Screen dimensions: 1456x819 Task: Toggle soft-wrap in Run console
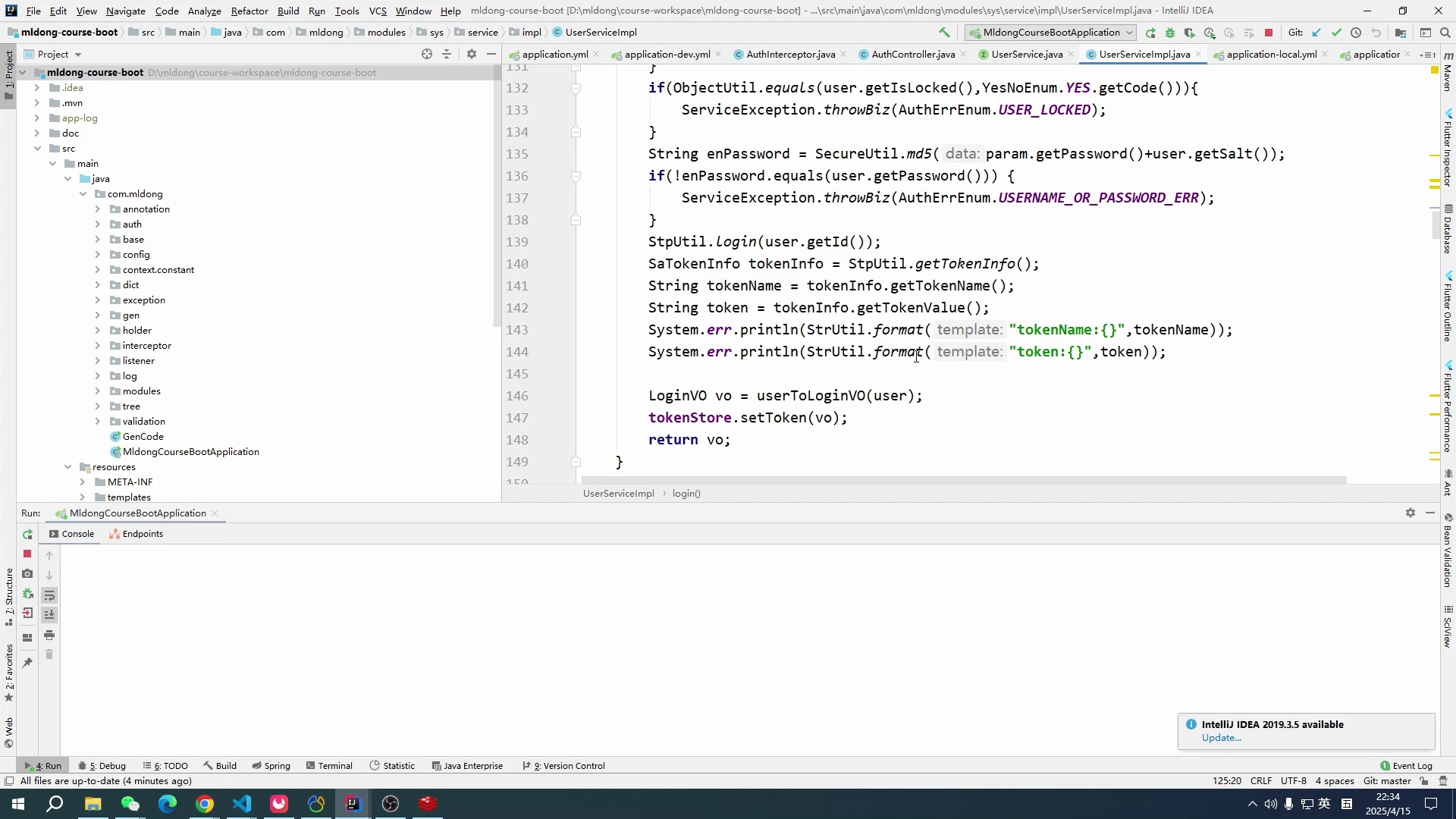coord(49,595)
